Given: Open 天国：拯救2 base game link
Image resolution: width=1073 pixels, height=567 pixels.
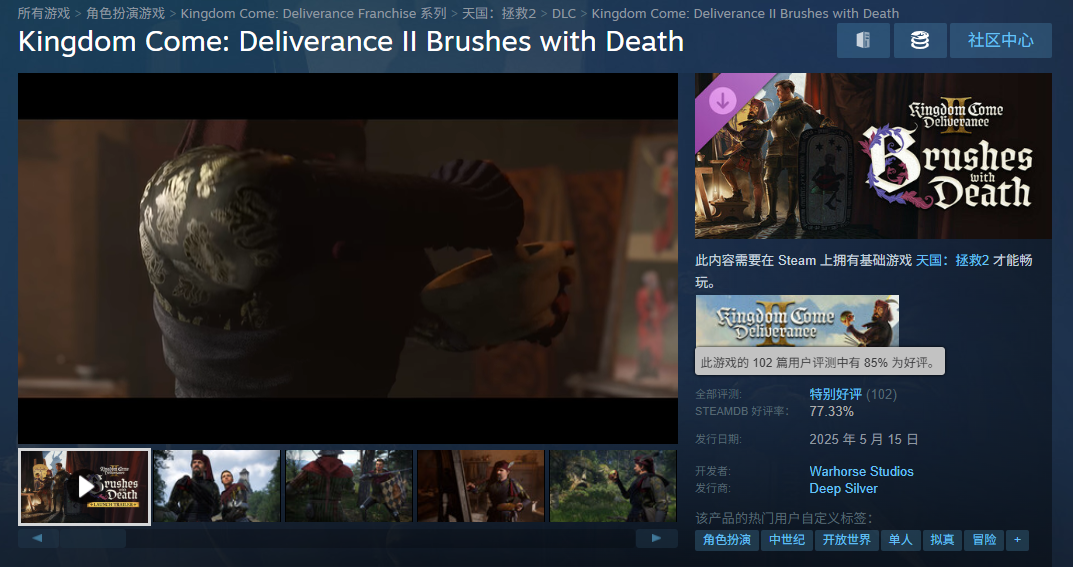Looking at the screenshot, I should point(952,260).
